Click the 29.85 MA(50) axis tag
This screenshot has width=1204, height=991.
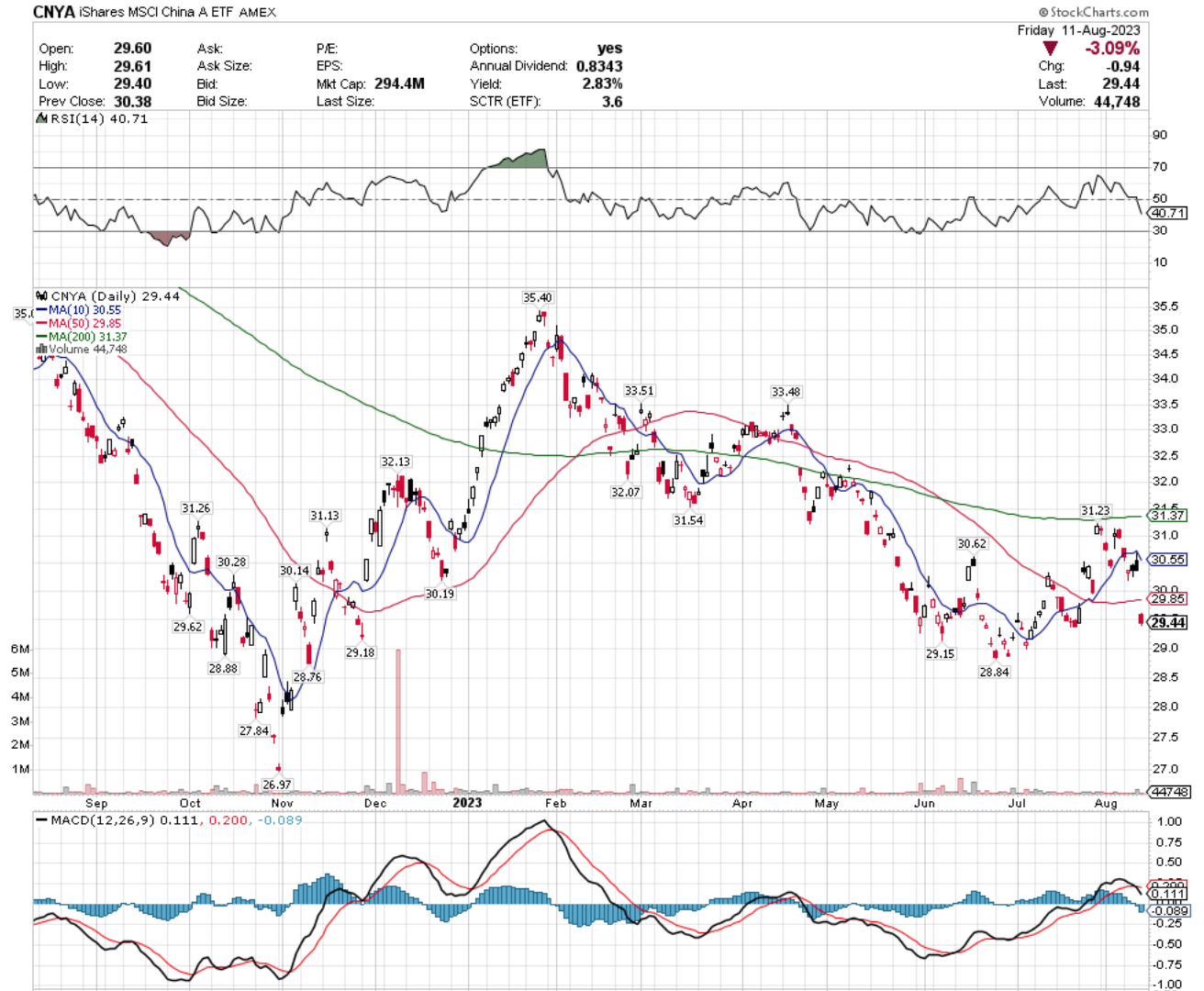coord(1168,598)
